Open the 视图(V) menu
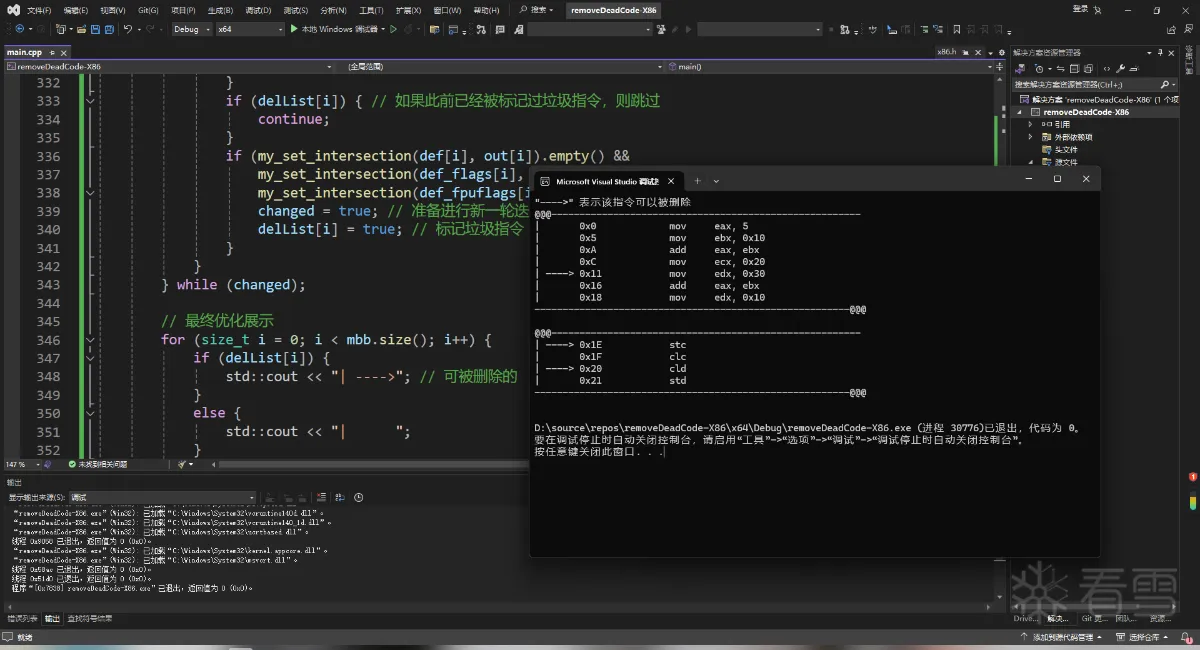Screen dimensions: 1200x650 point(112,10)
